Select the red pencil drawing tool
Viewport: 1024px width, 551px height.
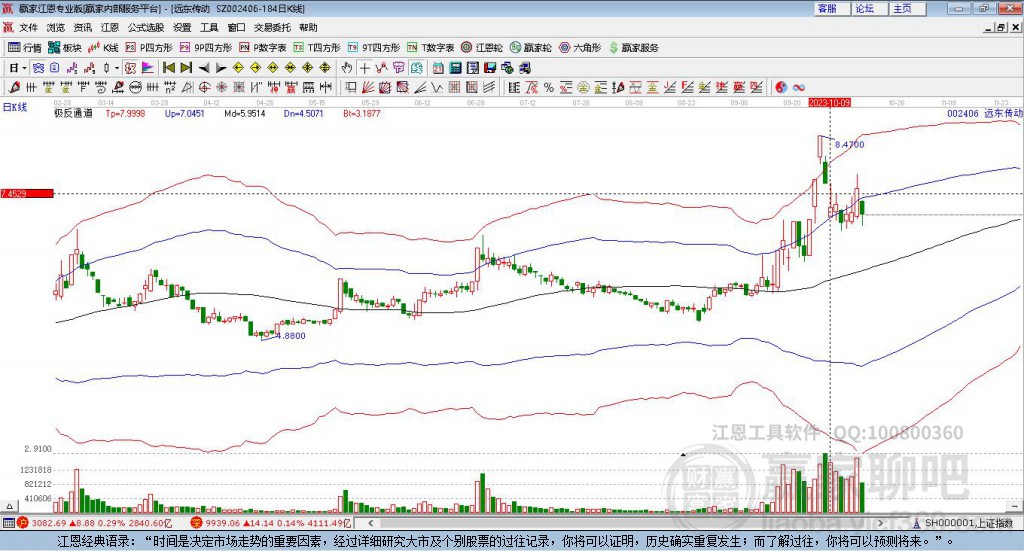[14, 87]
